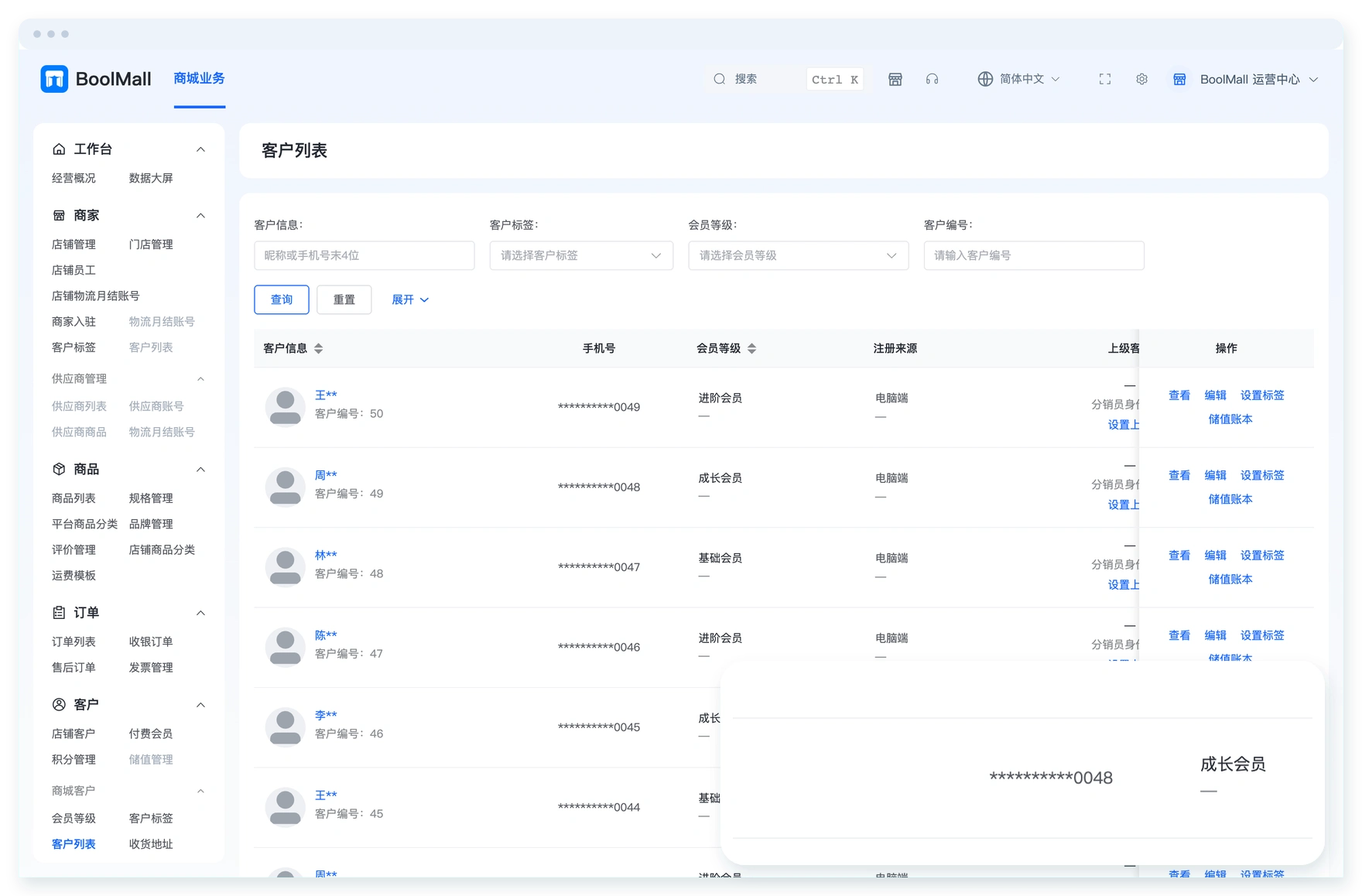This screenshot has height=896, width=1362.
Task: Click the globe language icon
Action: coord(985,79)
